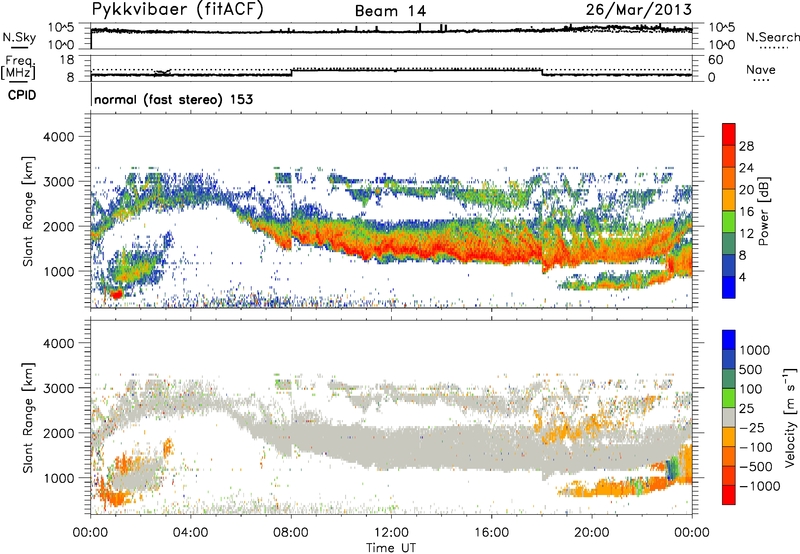Screen dimensions: 800x554
Task: Select the '08:00' time axis label
Action: pyautogui.click(x=291, y=533)
